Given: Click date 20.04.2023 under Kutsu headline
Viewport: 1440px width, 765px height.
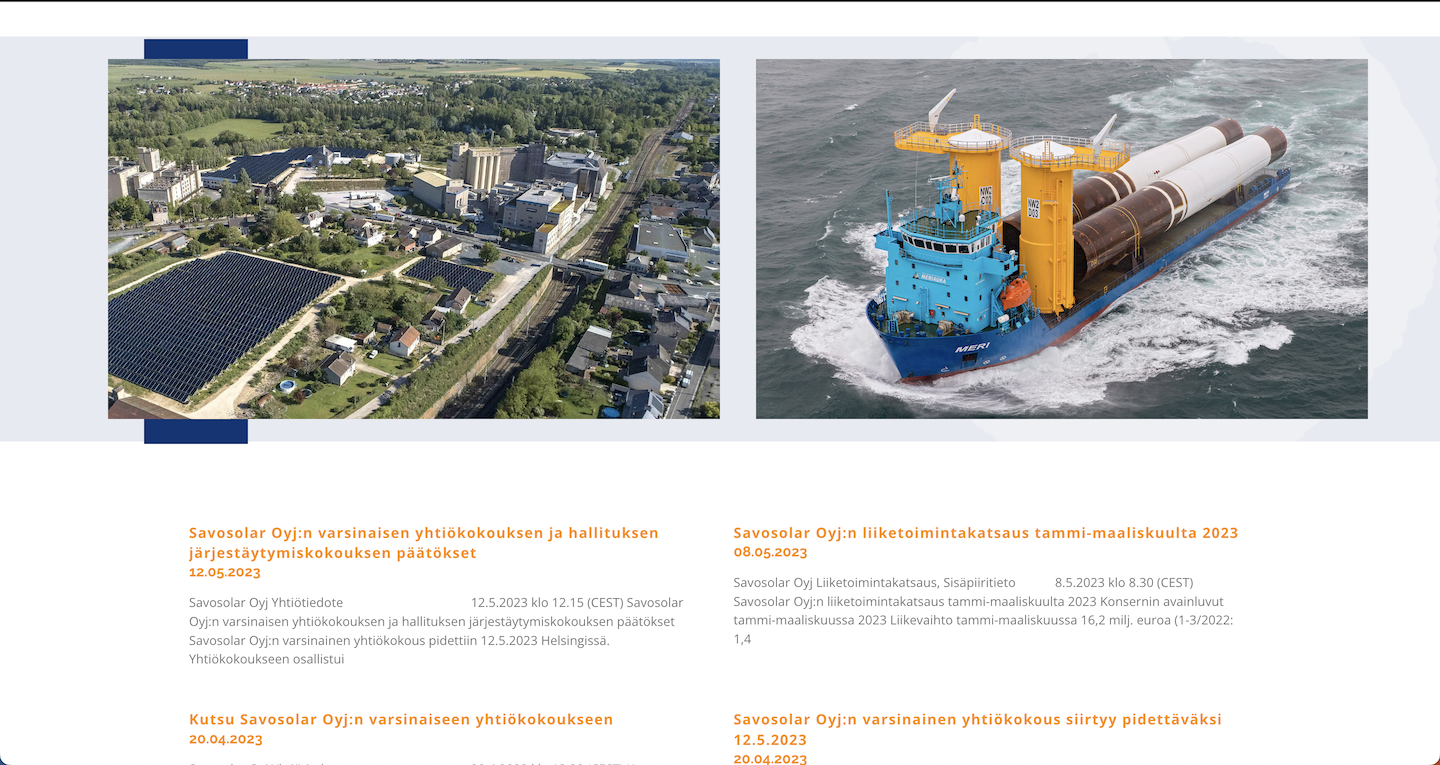Looking at the screenshot, I should pyautogui.click(x=225, y=739).
